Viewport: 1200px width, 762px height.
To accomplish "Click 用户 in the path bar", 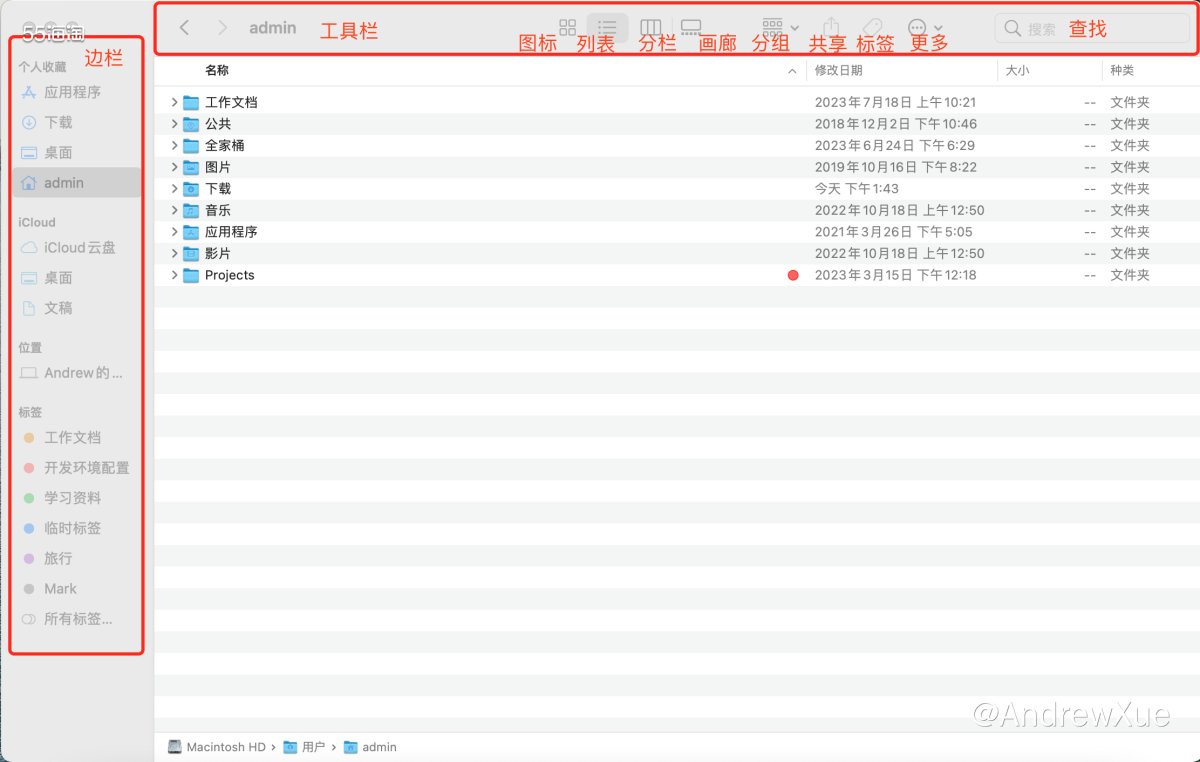I will click(x=305, y=747).
